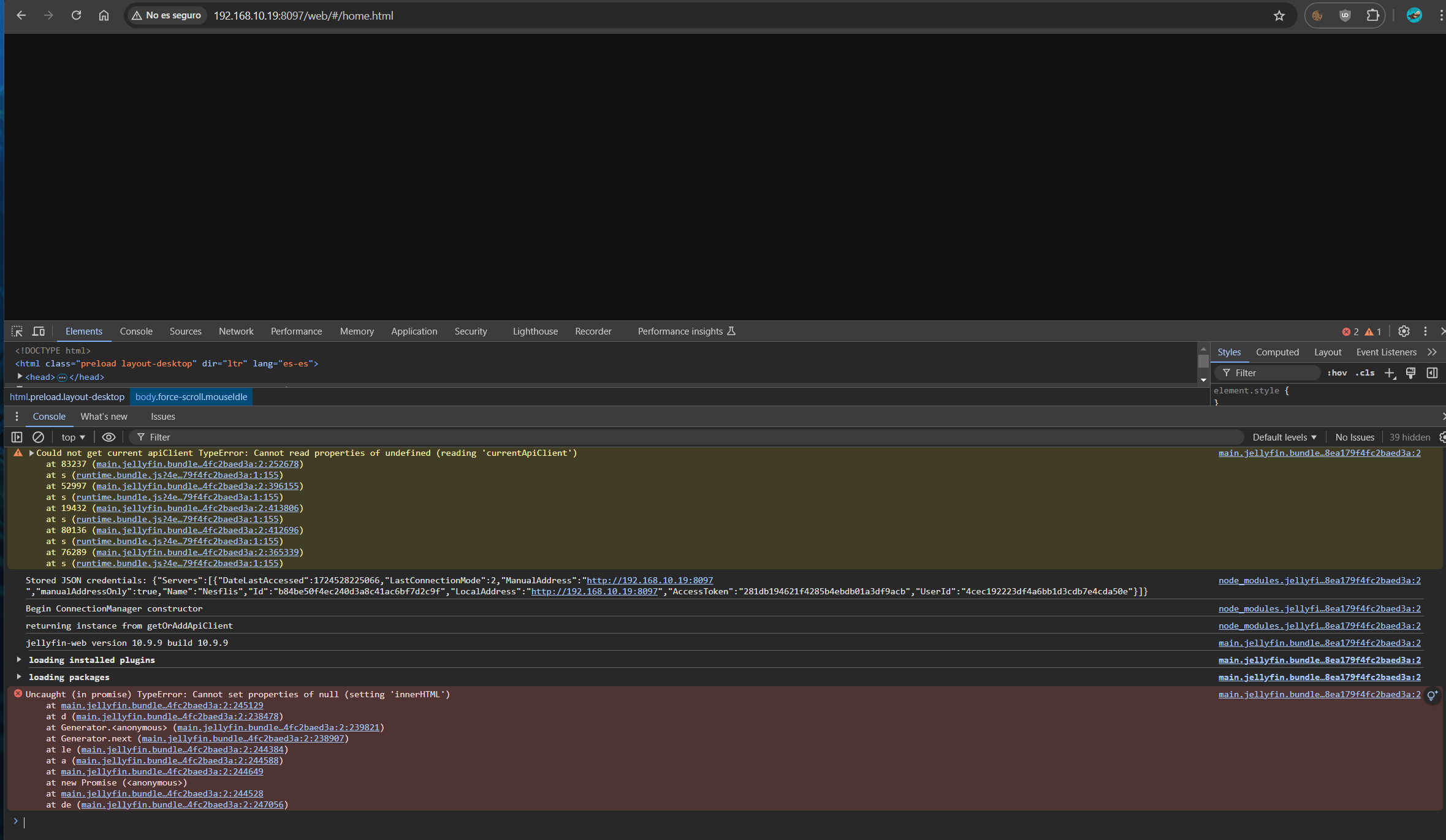Screen dimensions: 1446x840
Task: Toggle the device toolbar icon
Action: (x=39, y=331)
